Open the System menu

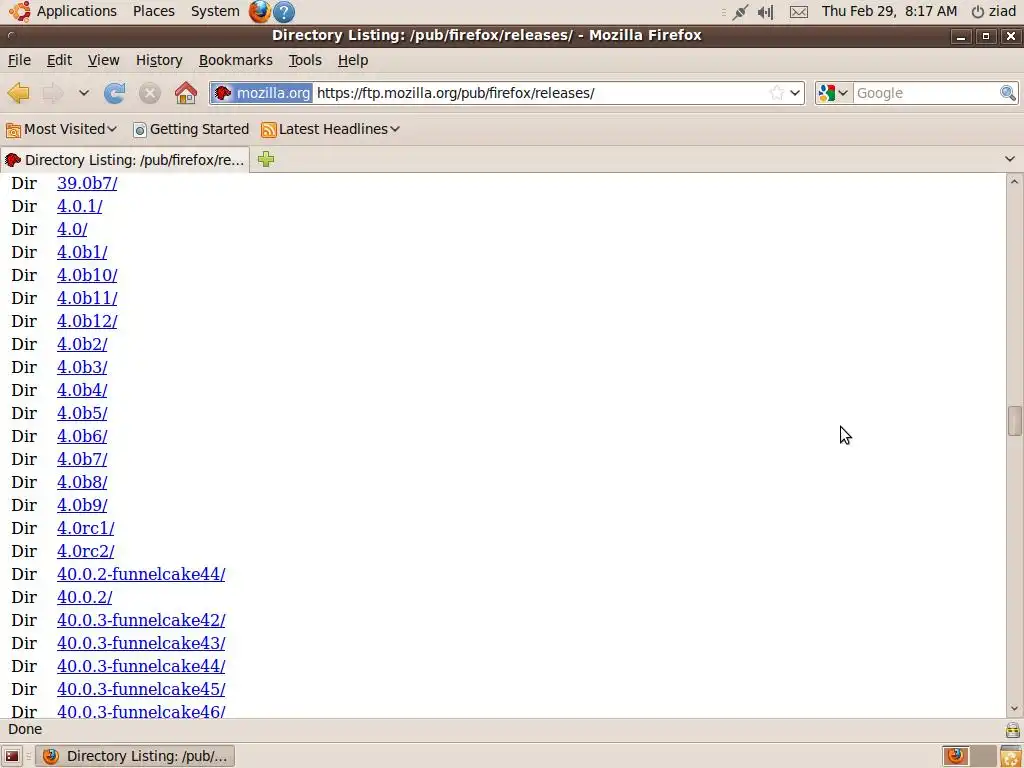pyautogui.click(x=215, y=11)
